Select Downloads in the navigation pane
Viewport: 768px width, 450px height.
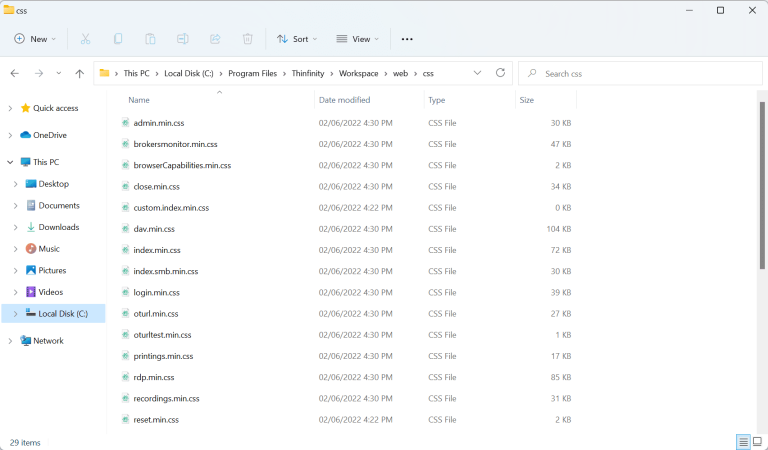point(58,227)
